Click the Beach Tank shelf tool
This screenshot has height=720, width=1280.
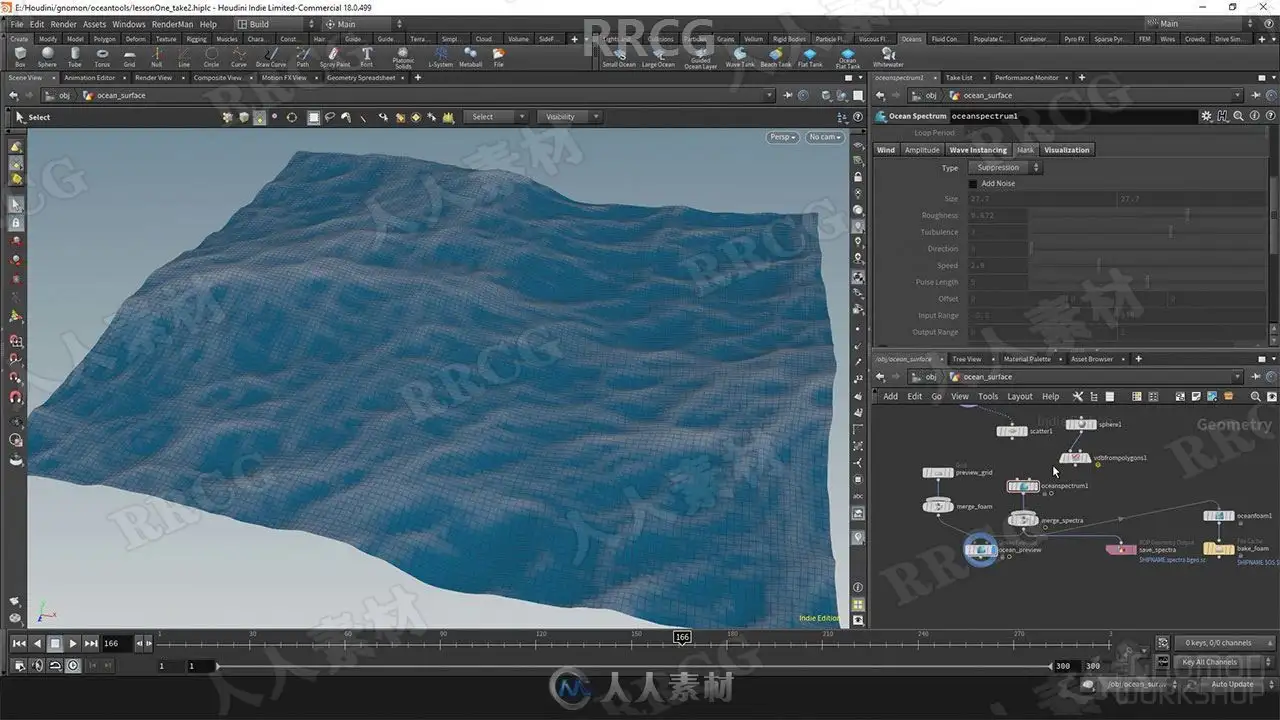pos(775,57)
